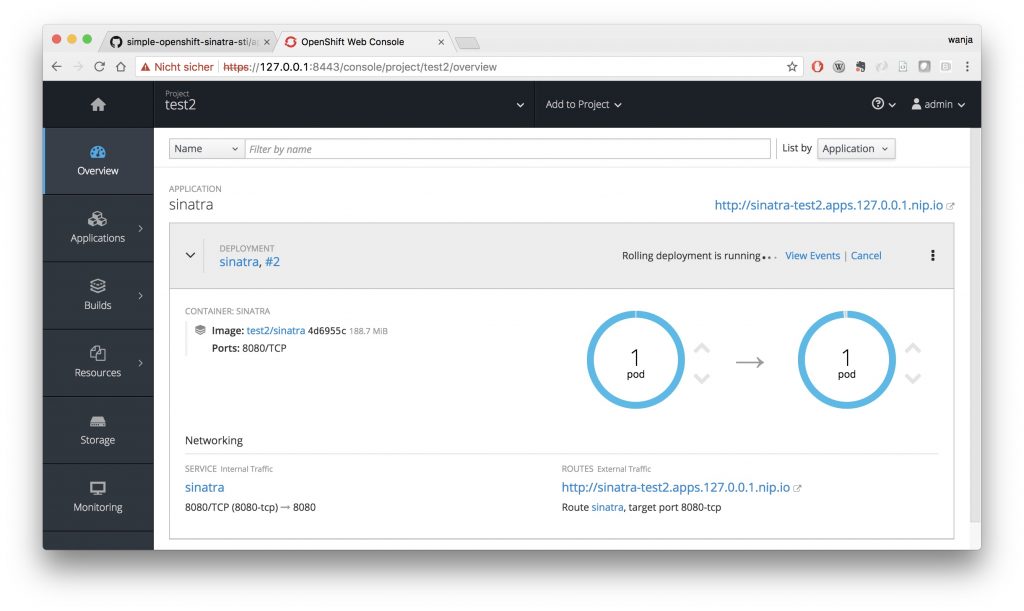1024x611 pixels.
Task: Open the sinatra deployment link
Action: click(x=239, y=262)
